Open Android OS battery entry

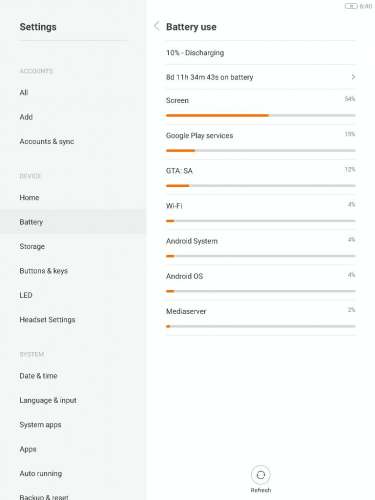click(261, 283)
